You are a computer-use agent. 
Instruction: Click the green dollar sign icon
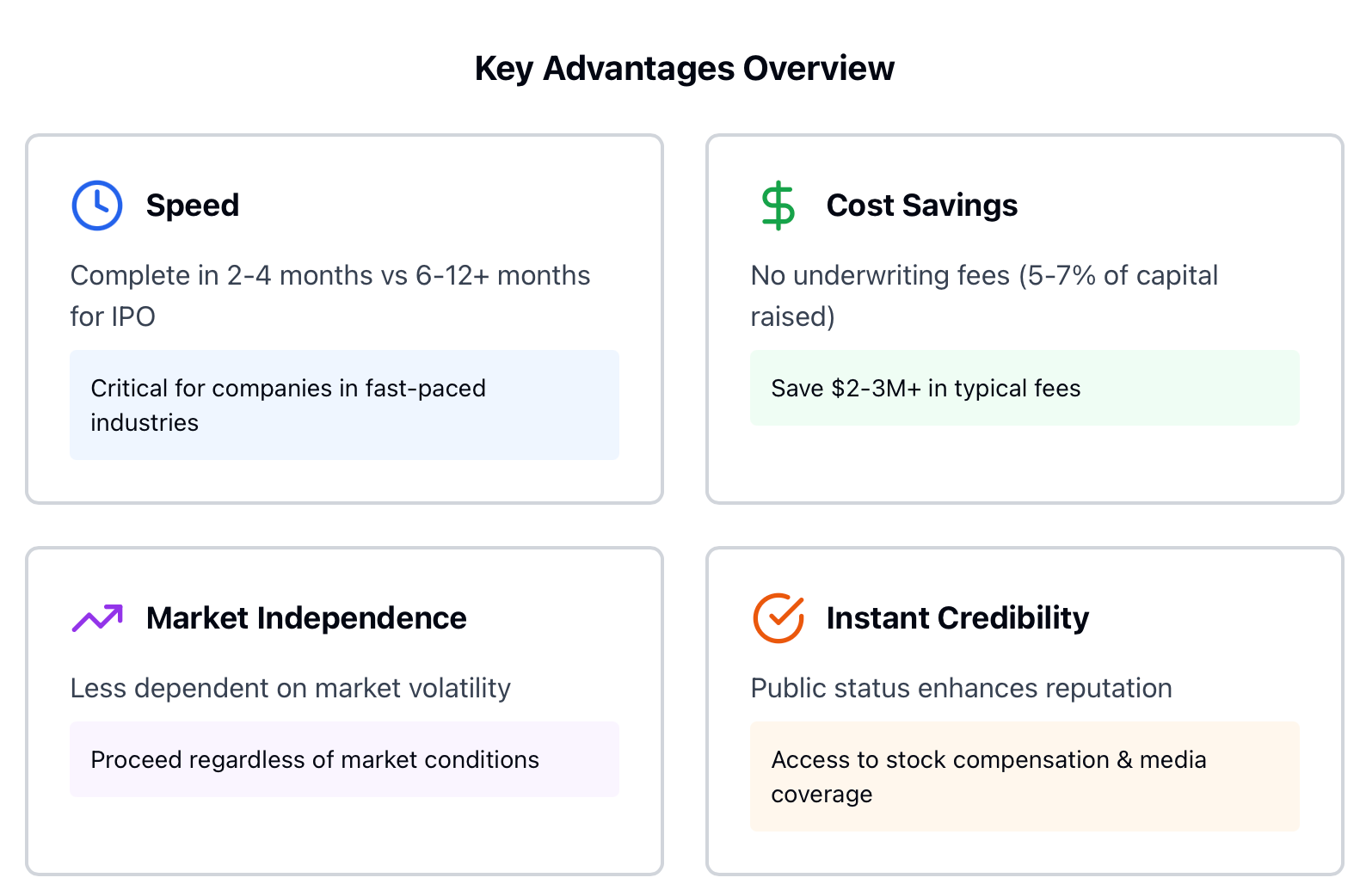(x=778, y=206)
